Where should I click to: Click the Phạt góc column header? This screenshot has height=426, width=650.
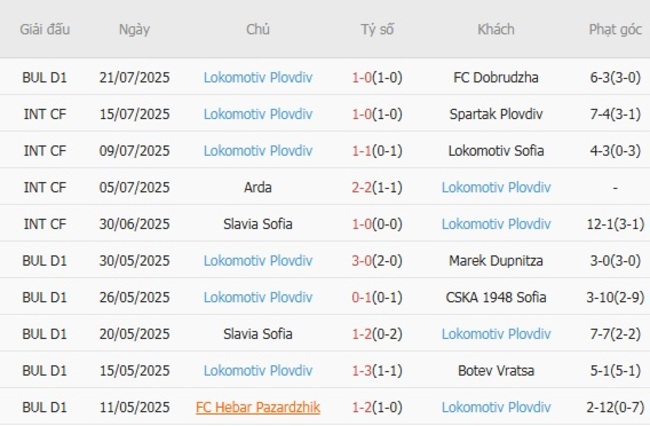[x=615, y=29]
